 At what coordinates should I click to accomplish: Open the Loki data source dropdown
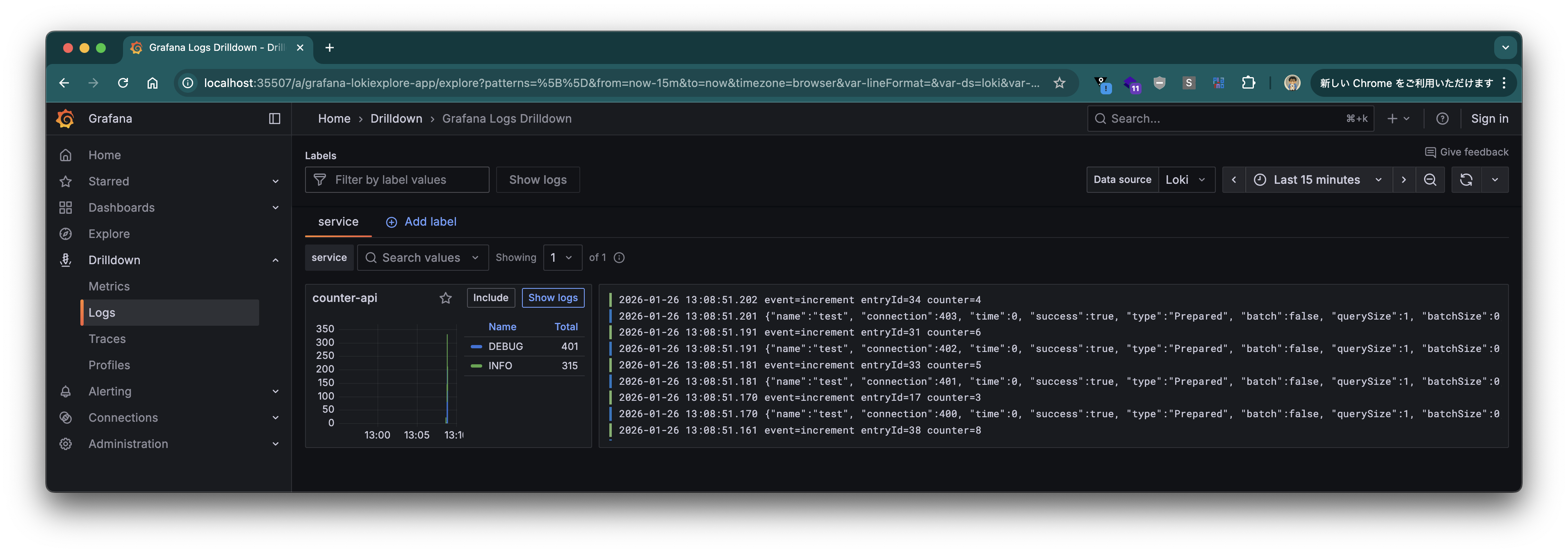(1185, 180)
